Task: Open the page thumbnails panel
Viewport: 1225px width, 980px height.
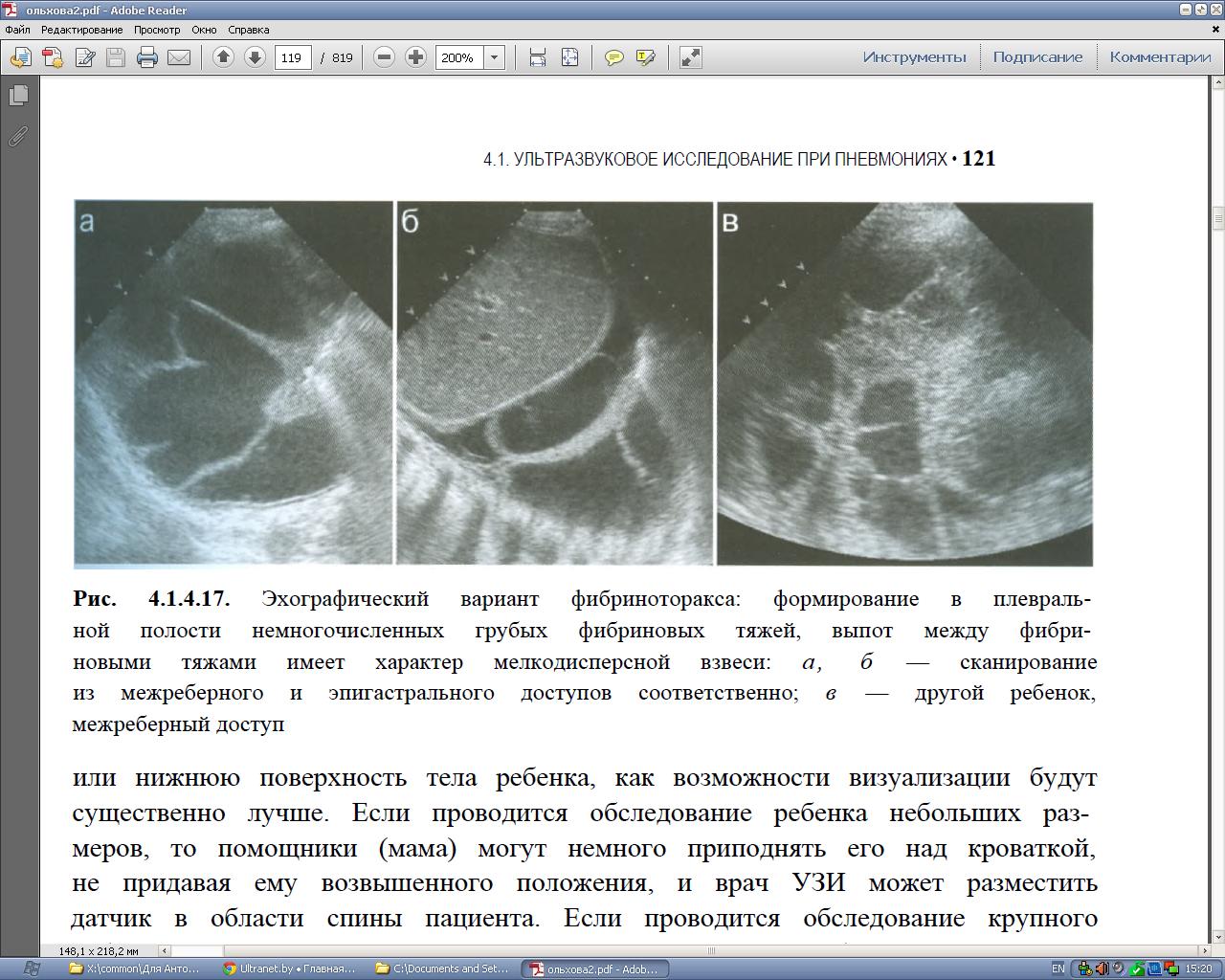Action: point(18,96)
